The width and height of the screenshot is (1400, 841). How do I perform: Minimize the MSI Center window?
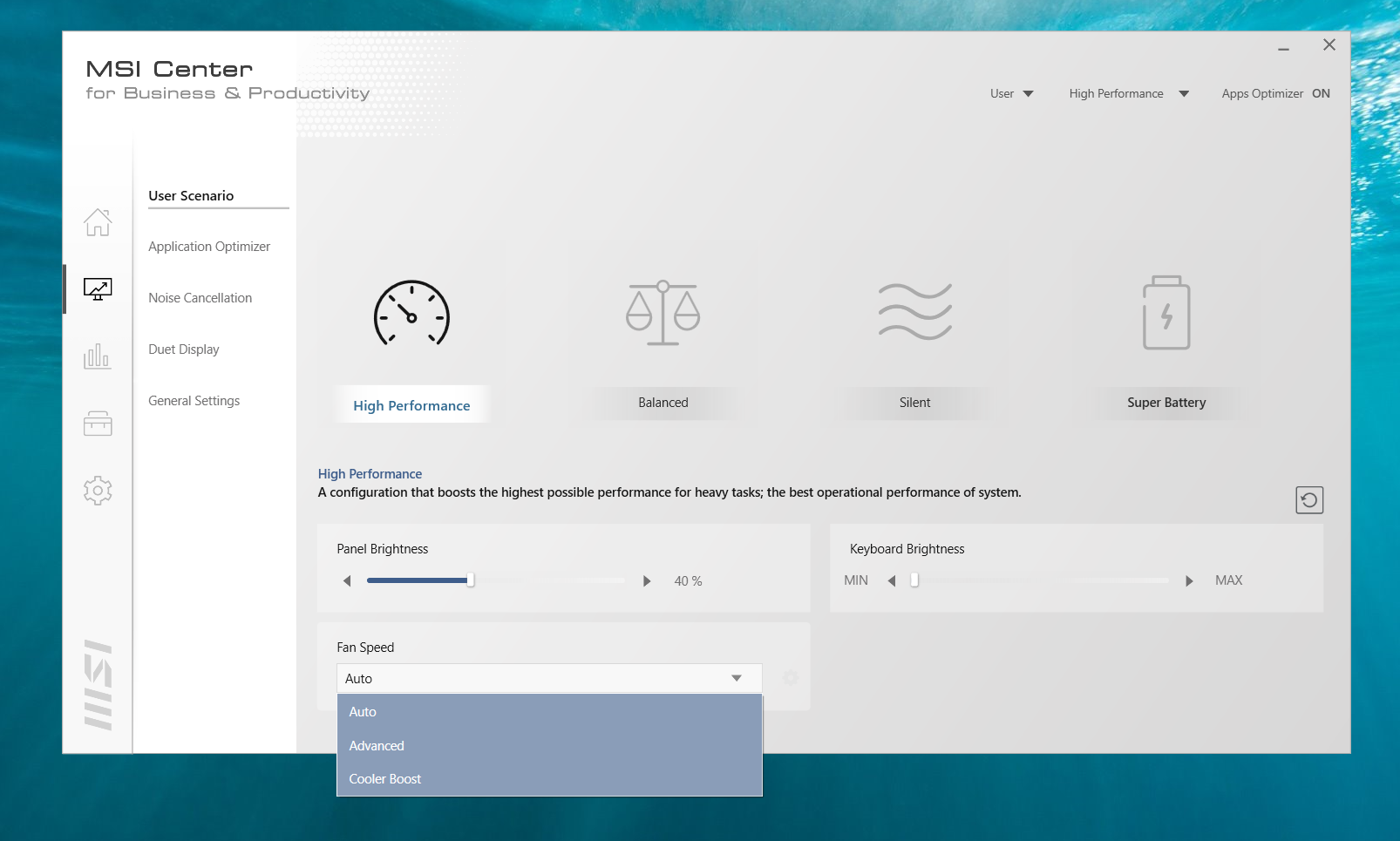point(1283,50)
